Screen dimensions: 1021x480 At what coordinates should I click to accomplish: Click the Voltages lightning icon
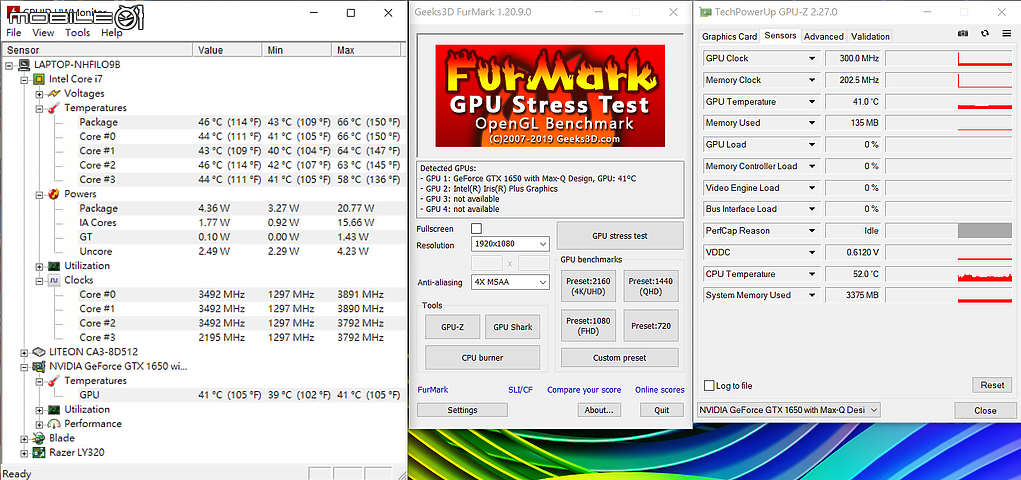tap(54, 94)
